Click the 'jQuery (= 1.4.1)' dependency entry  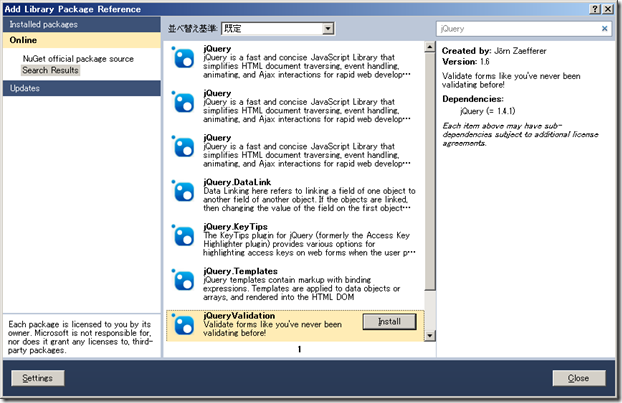488,111
